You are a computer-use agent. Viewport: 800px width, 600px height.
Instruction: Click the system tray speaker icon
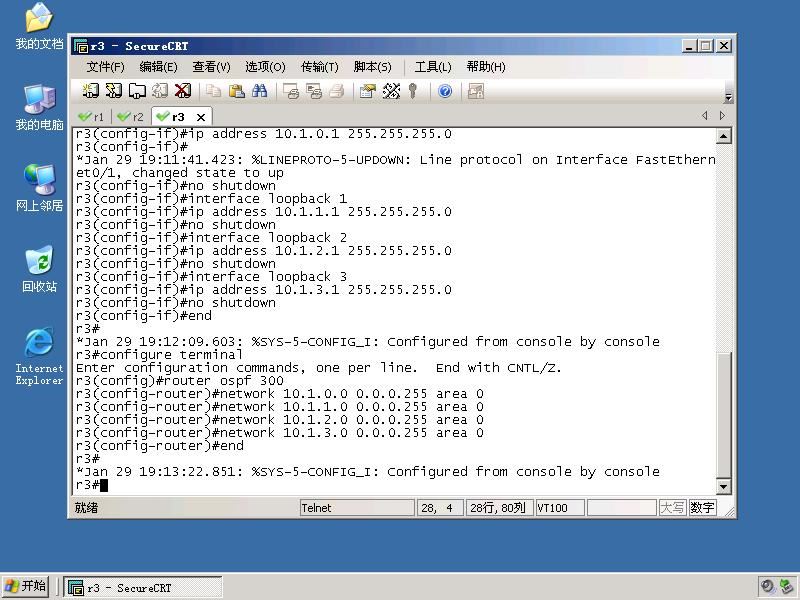click(767, 587)
